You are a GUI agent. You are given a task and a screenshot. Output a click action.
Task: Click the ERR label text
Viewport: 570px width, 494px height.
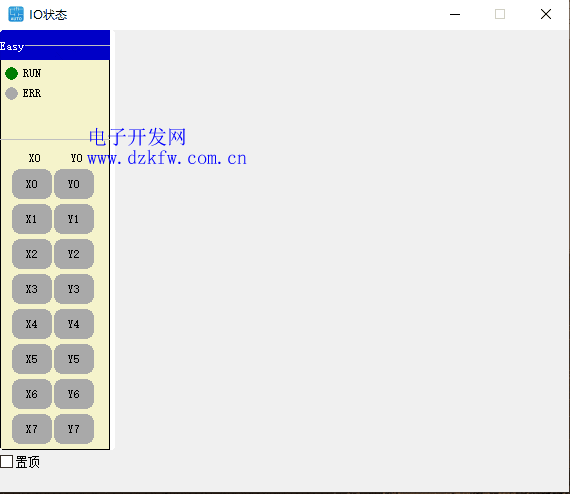point(32,93)
